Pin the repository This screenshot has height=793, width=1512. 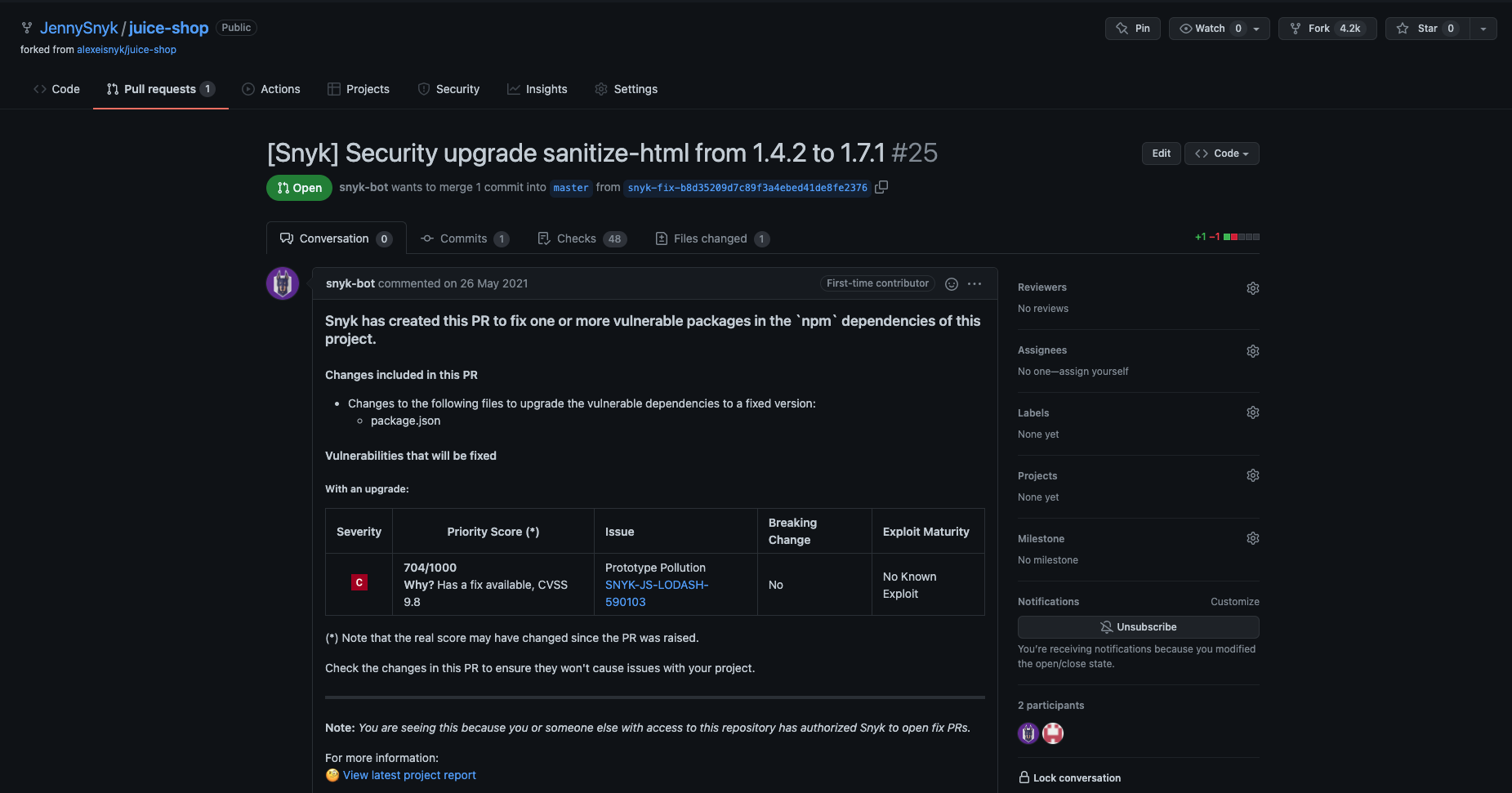point(1133,29)
